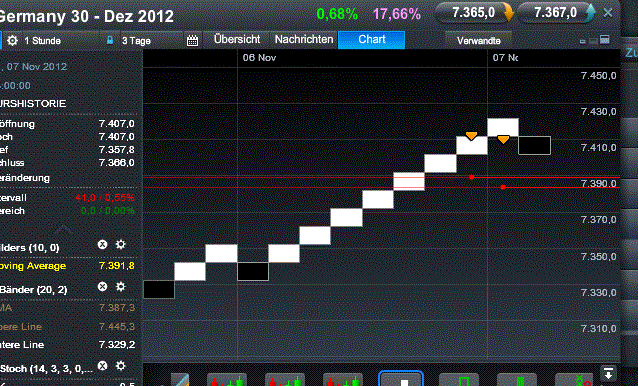Open settings gear for Stoch indicator
The width and height of the screenshot is (638, 386).
pyautogui.click(x=120, y=366)
